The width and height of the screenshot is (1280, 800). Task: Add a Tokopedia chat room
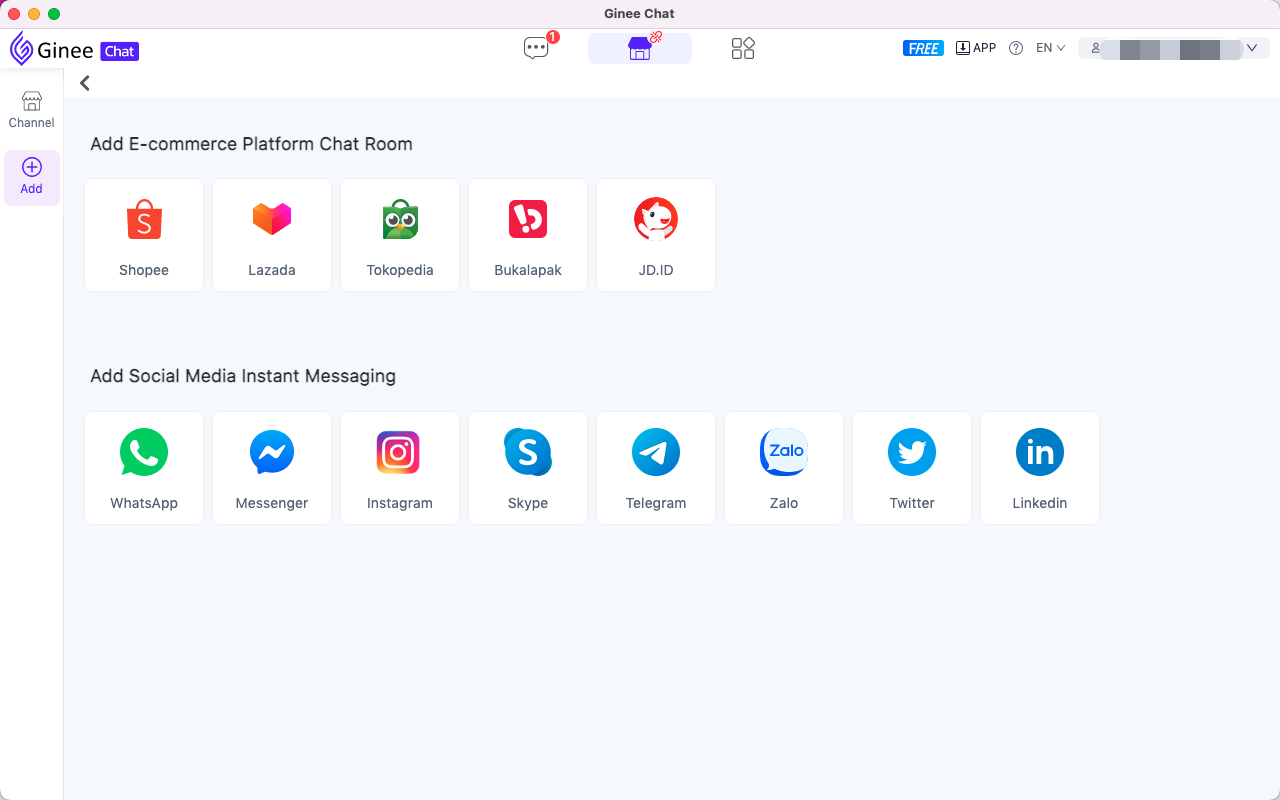click(x=400, y=235)
